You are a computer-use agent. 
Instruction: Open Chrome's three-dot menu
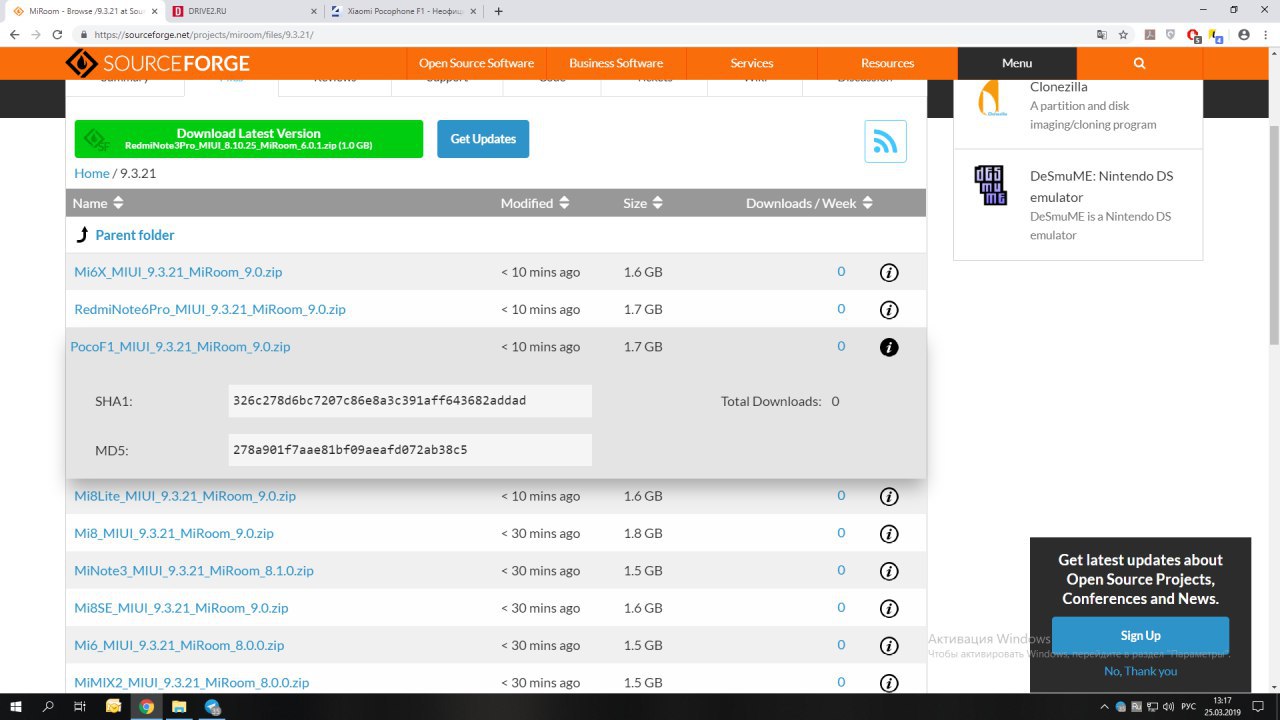tap(1265, 34)
